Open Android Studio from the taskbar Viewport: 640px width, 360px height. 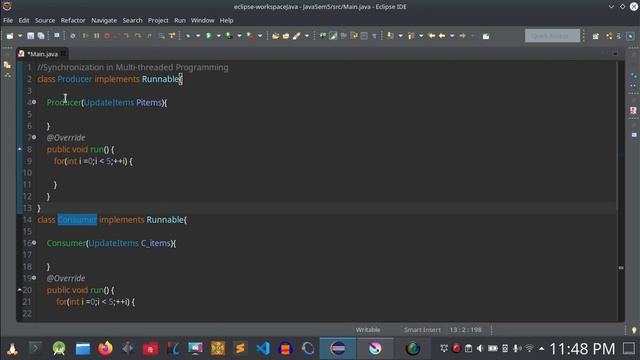point(59,349)
